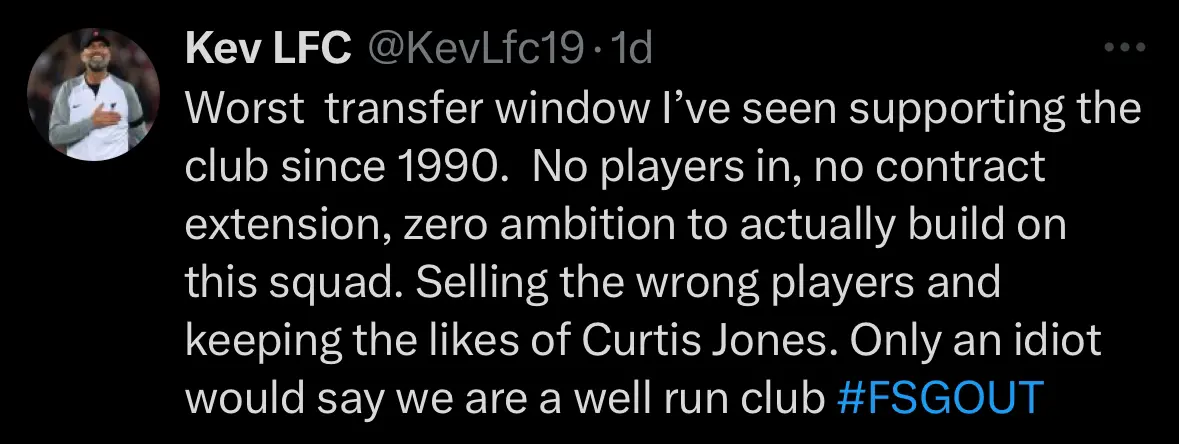Click the display name Kev LFC
1179x444 pixels.
pyautogui.click(x=268, y=49)
